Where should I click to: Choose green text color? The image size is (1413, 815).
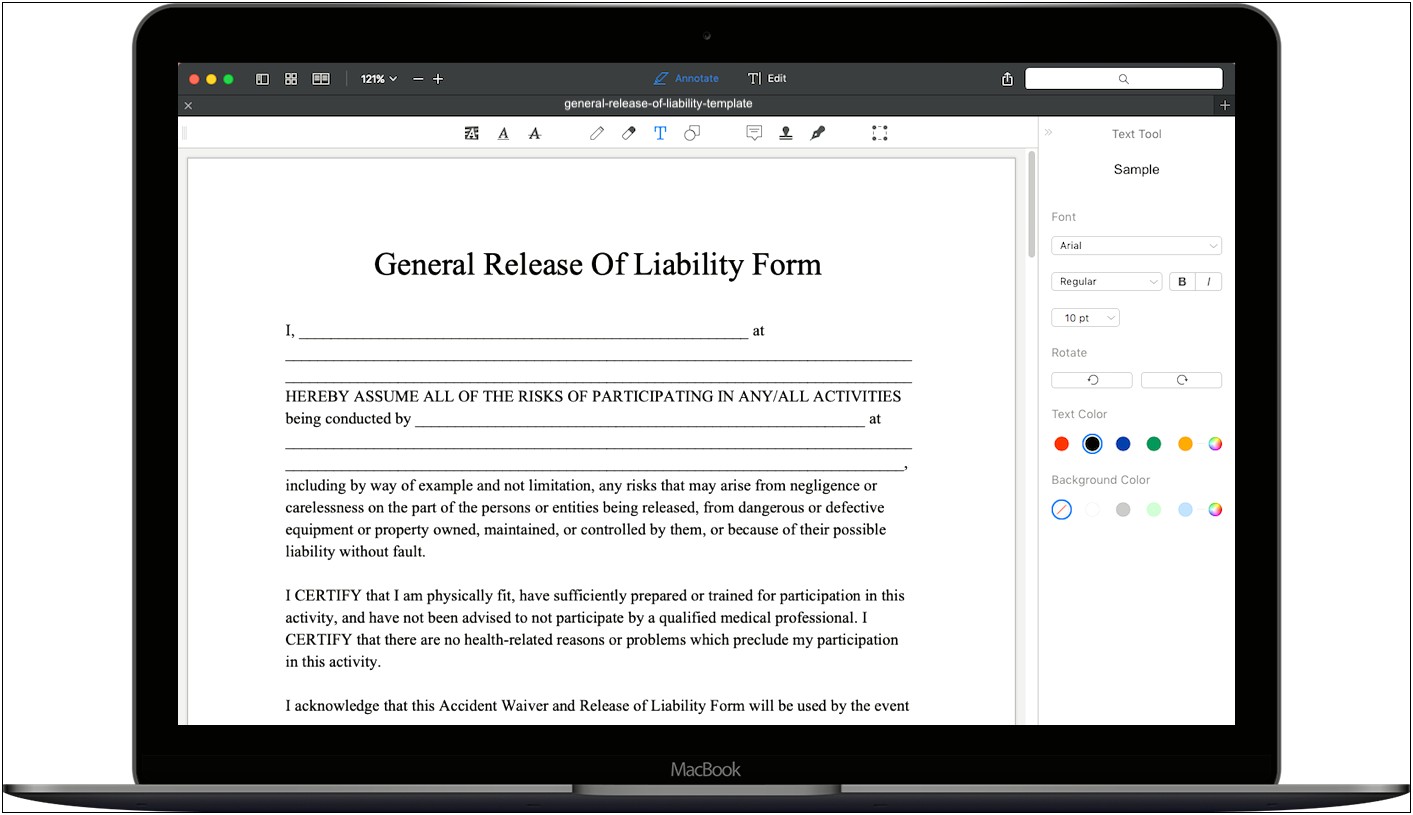click(1154, 444)
